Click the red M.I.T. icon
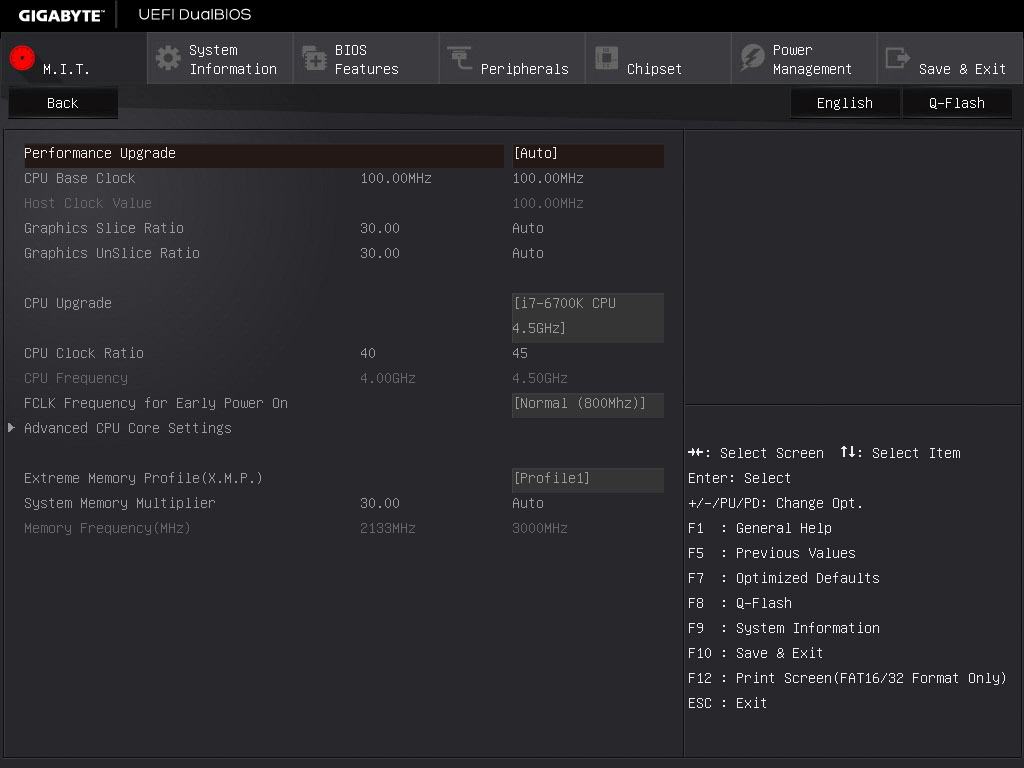1024x768 pixels. click(22, 58)
